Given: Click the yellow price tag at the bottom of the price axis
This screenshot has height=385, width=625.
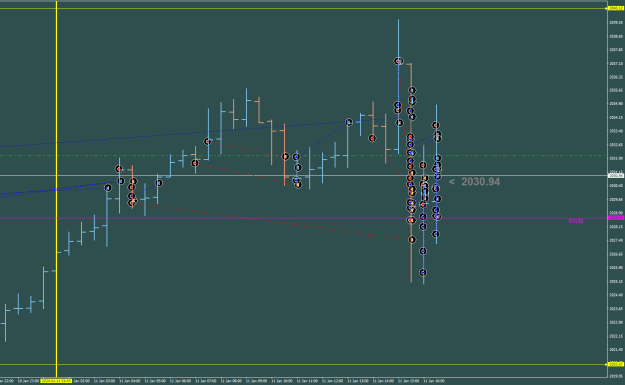Looking at the screenshot, I should click(x=616, y=364).
